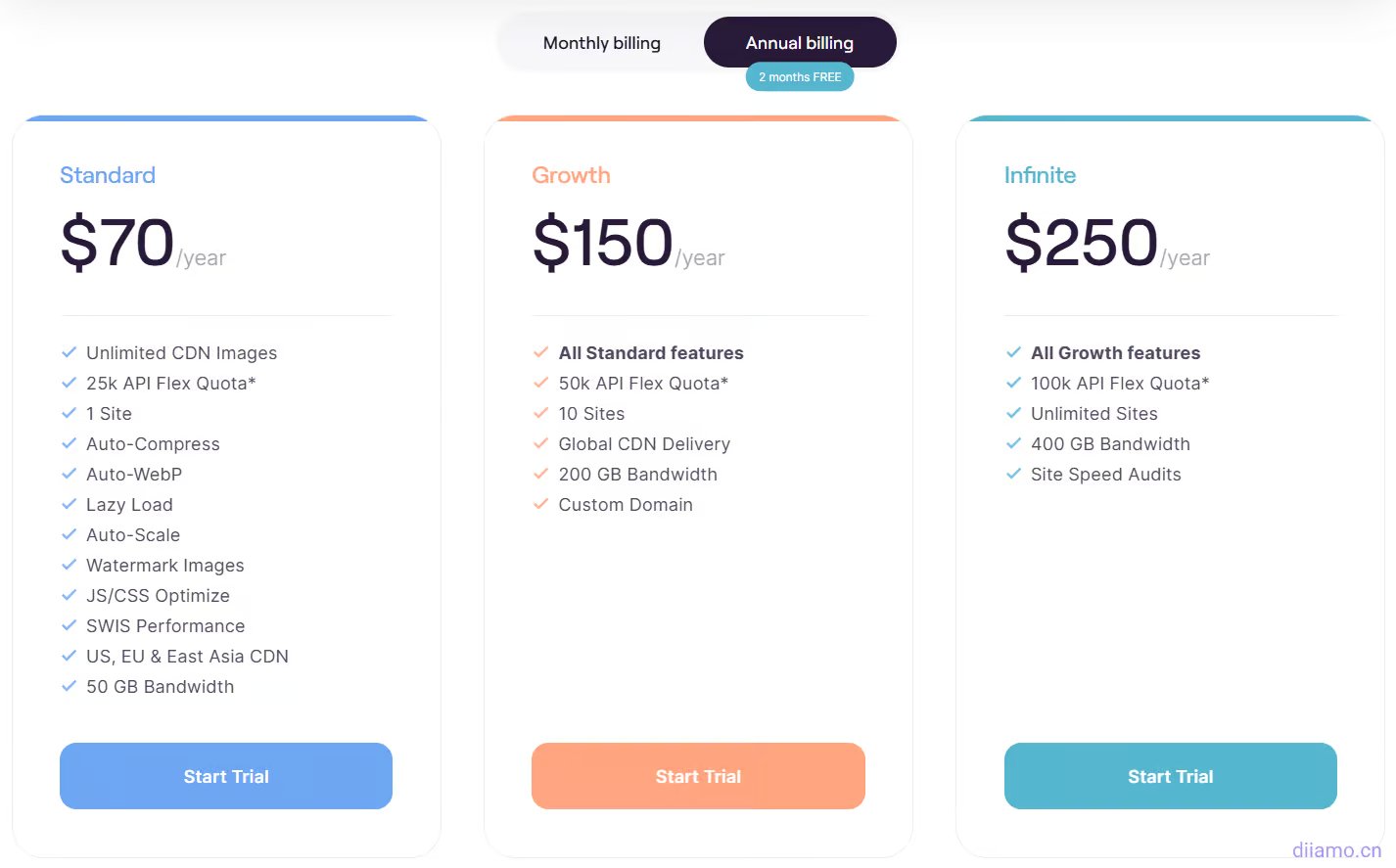Viewport: 1396px width, 868px height.
Task: Click the Growth plan heading
Action: pos(571,175)
